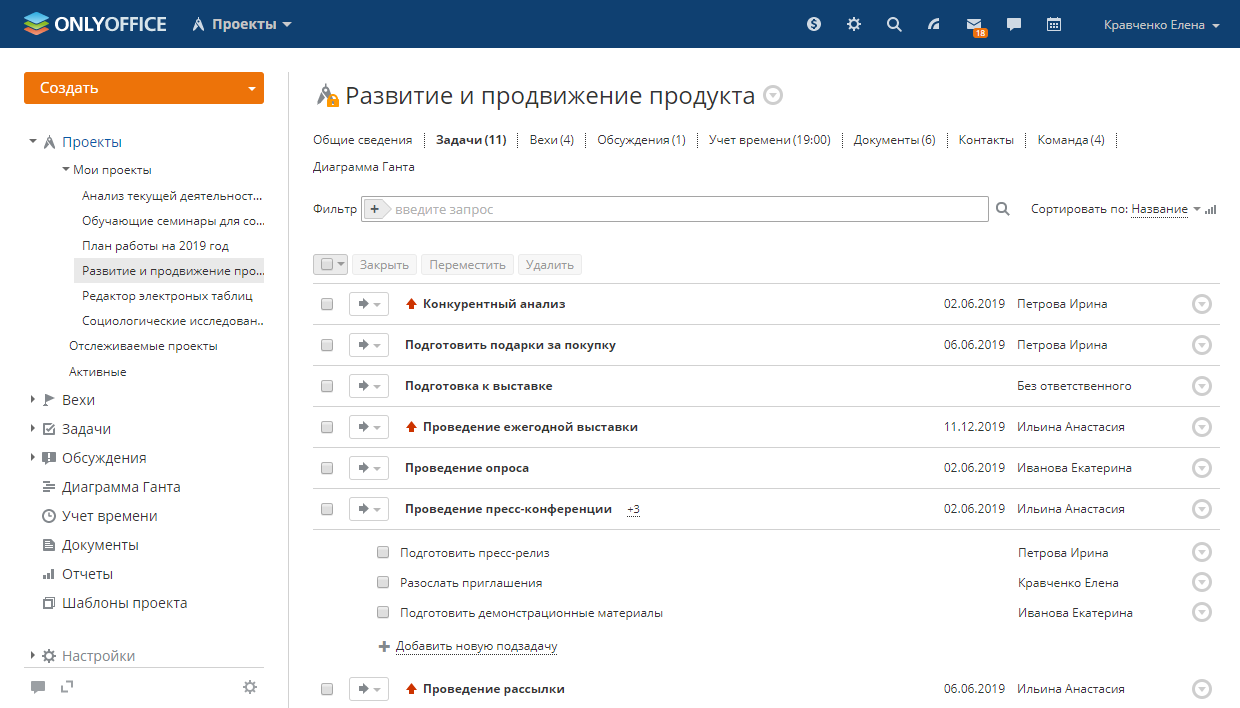
Task: Click the payments dollar icon in header
Action: (x=814, y=25)
